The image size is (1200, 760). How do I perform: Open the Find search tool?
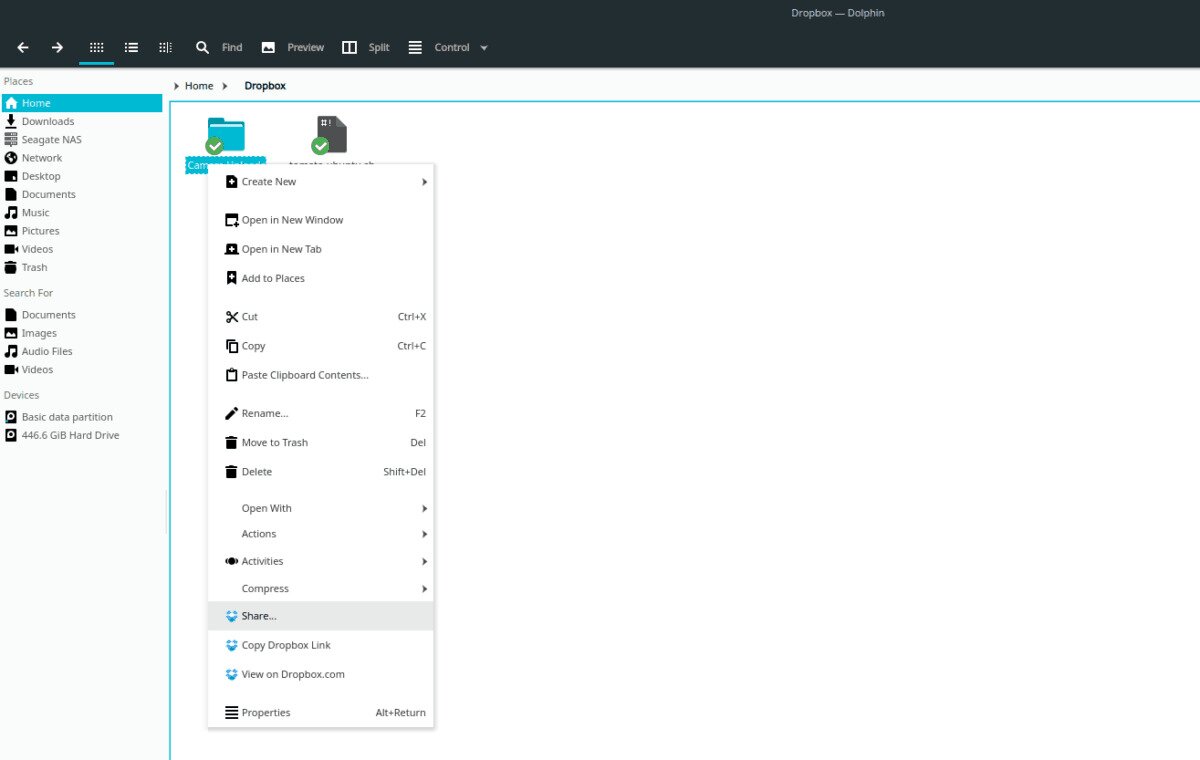(x=219, y=47)
